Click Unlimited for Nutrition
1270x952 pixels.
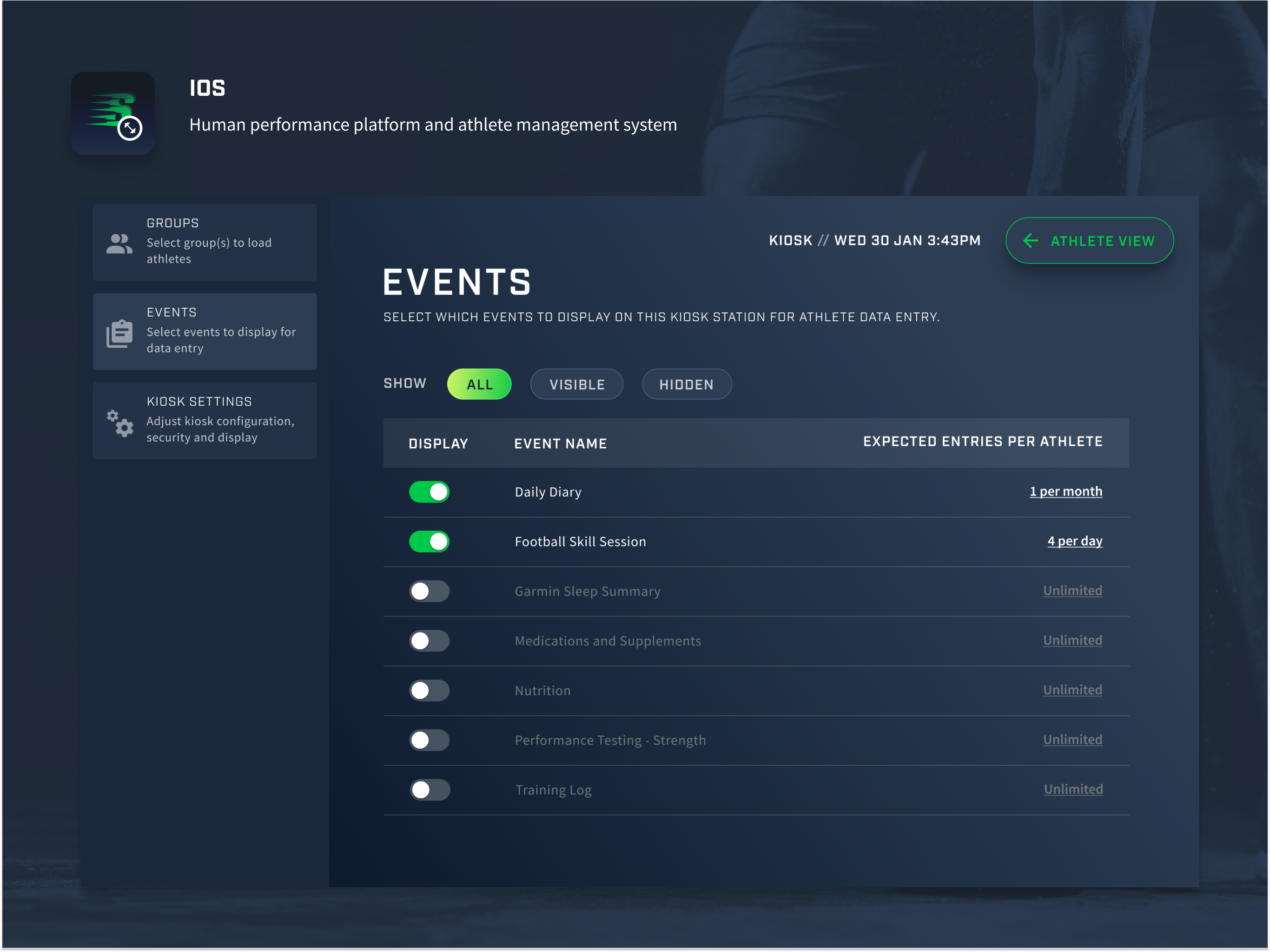tap(1072, 690)
